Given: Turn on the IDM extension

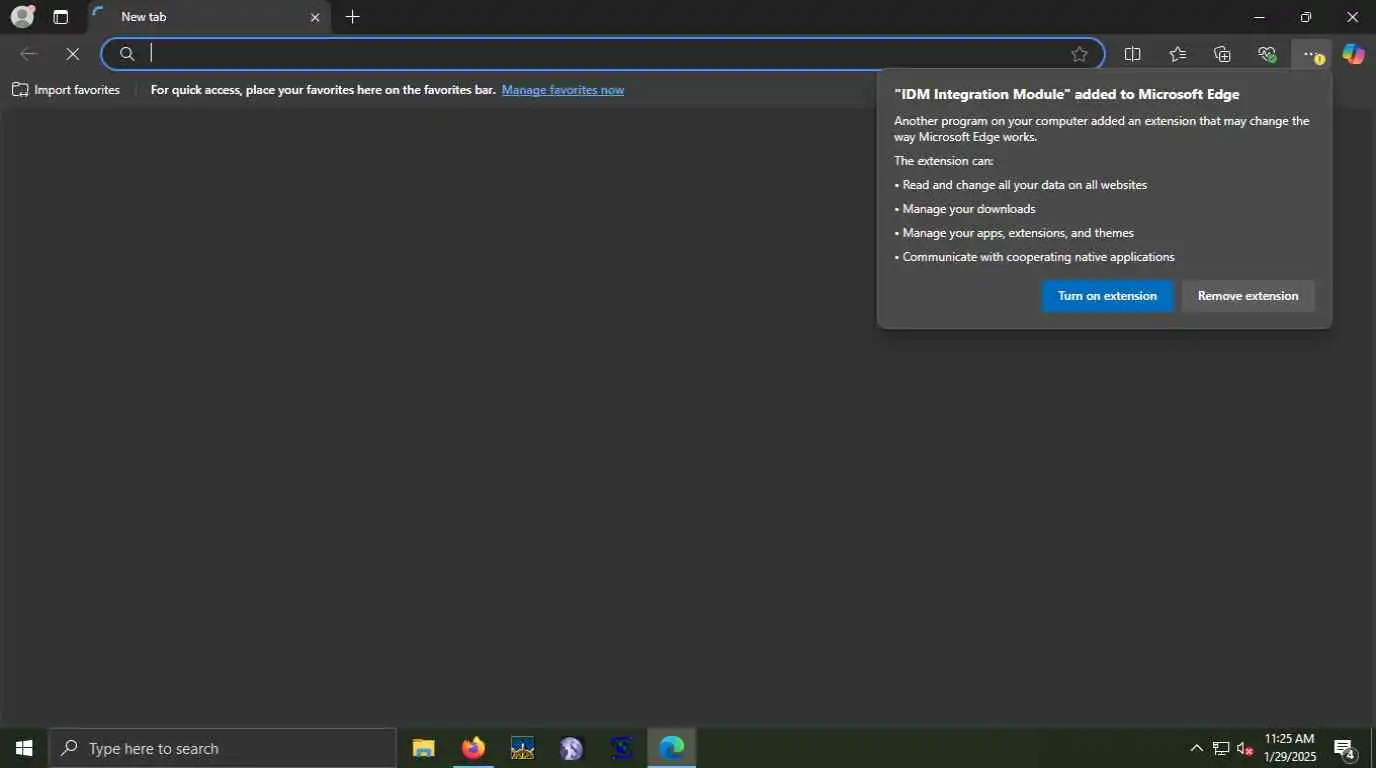Looking at the screenshot, I should (x=1107, y=296).
